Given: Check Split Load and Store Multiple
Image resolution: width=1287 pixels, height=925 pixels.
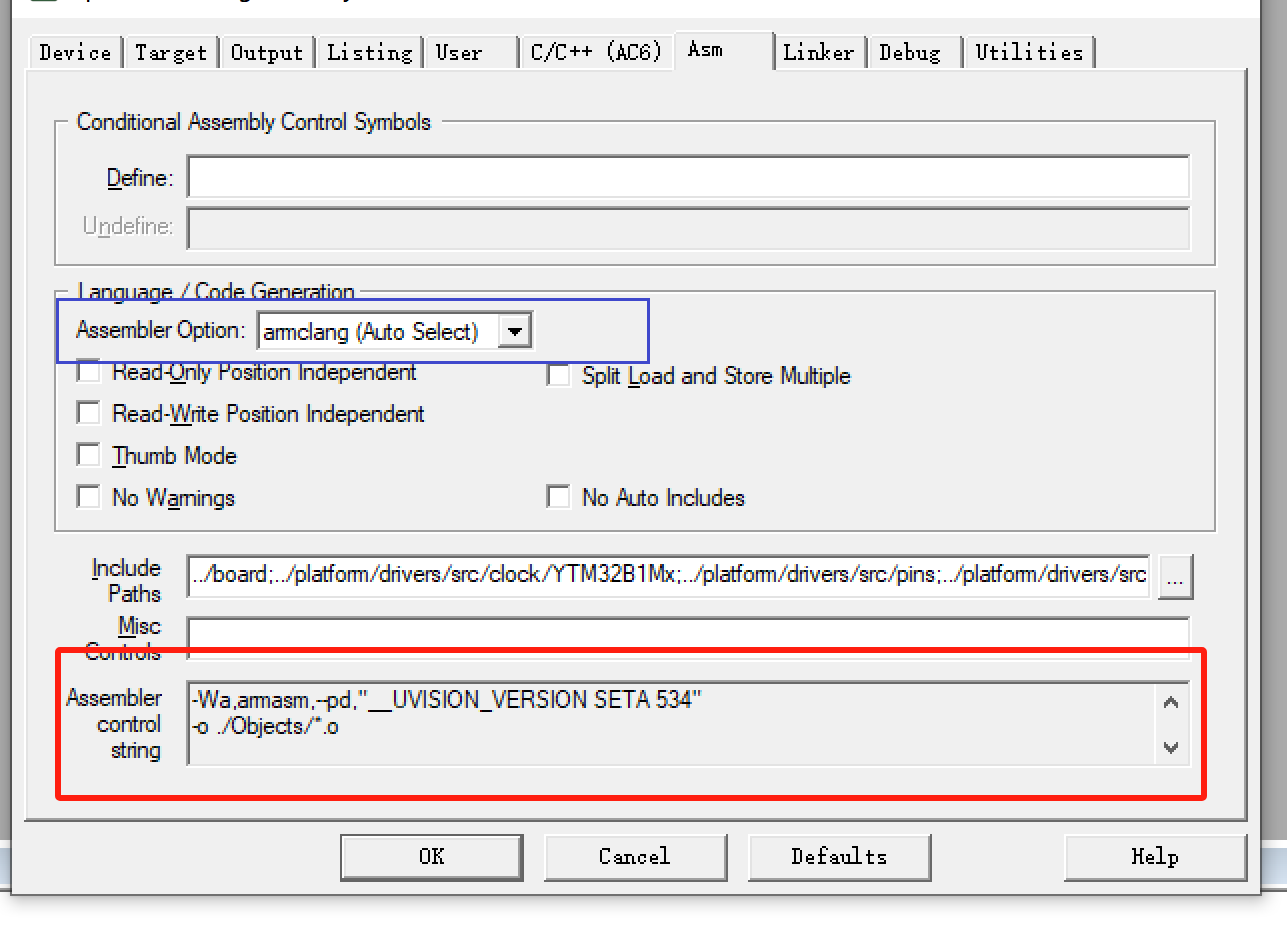Looking at the screenshot, I should [559, 376].
